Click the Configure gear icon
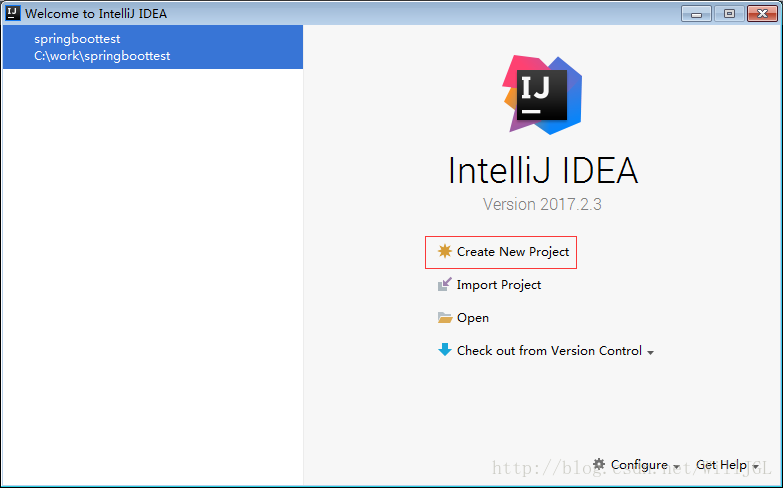783x488 pixels. (599, 464)
